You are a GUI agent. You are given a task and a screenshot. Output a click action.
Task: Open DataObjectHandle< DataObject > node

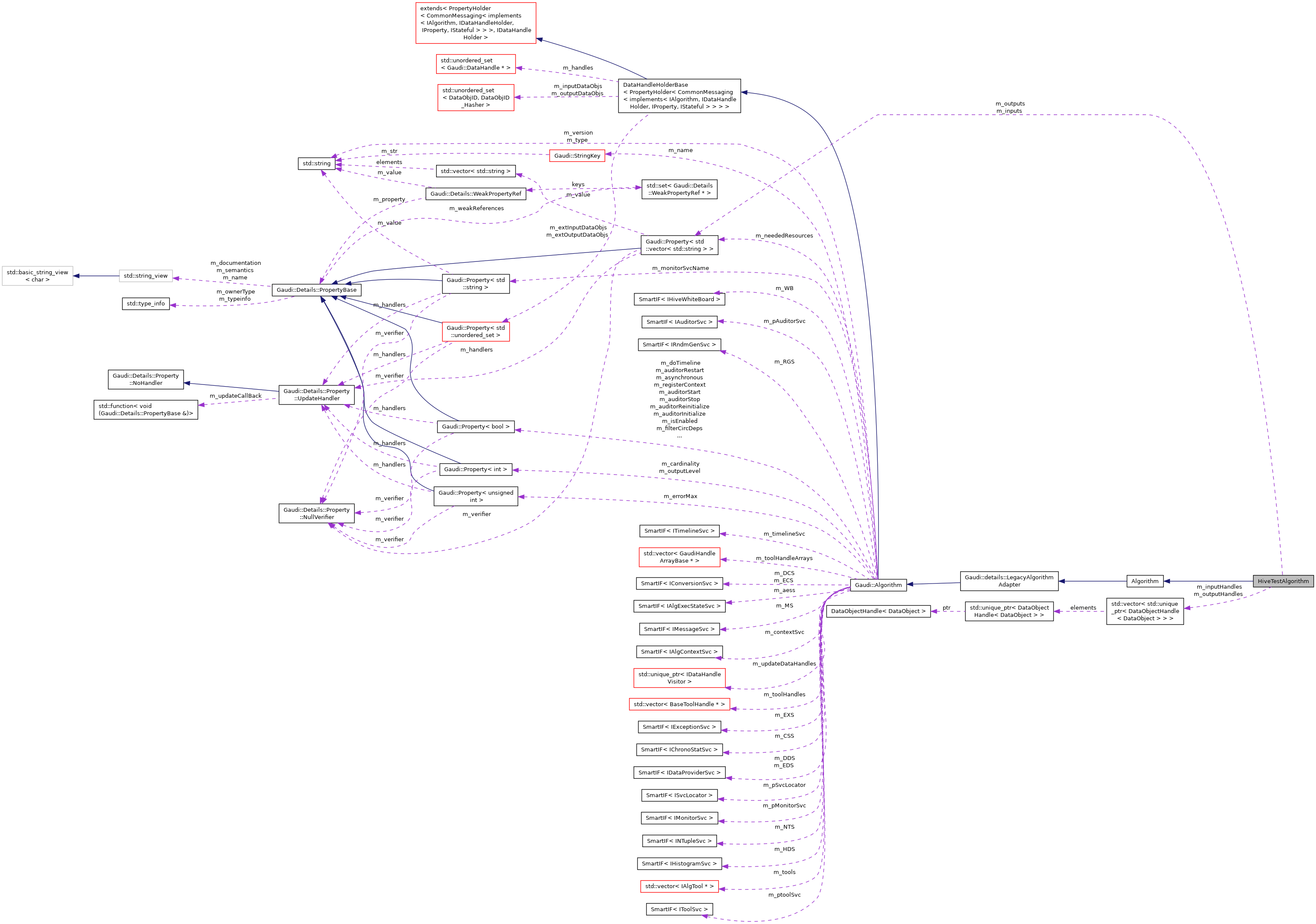(879, 612)
